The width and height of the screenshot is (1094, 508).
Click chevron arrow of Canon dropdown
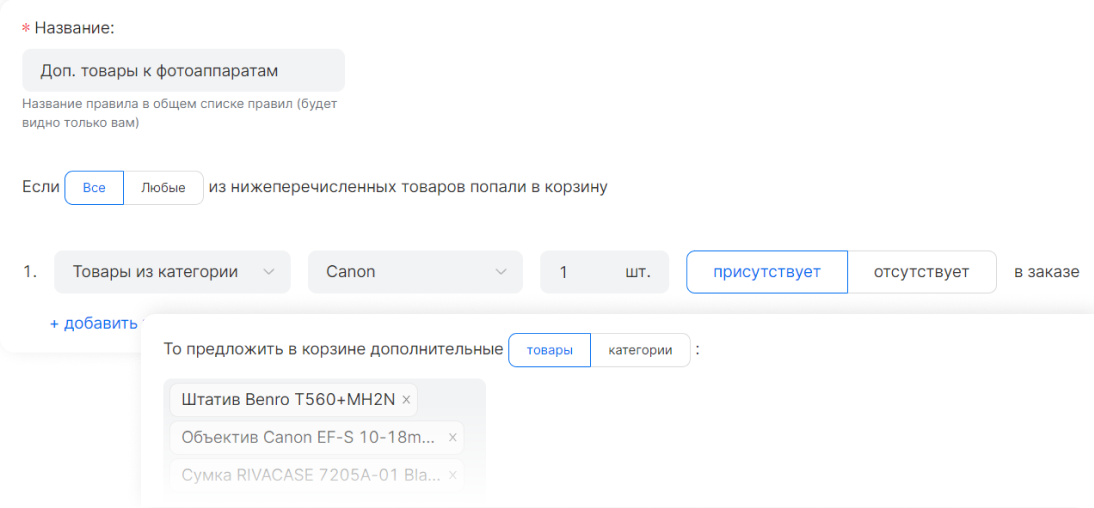point(501,272)
